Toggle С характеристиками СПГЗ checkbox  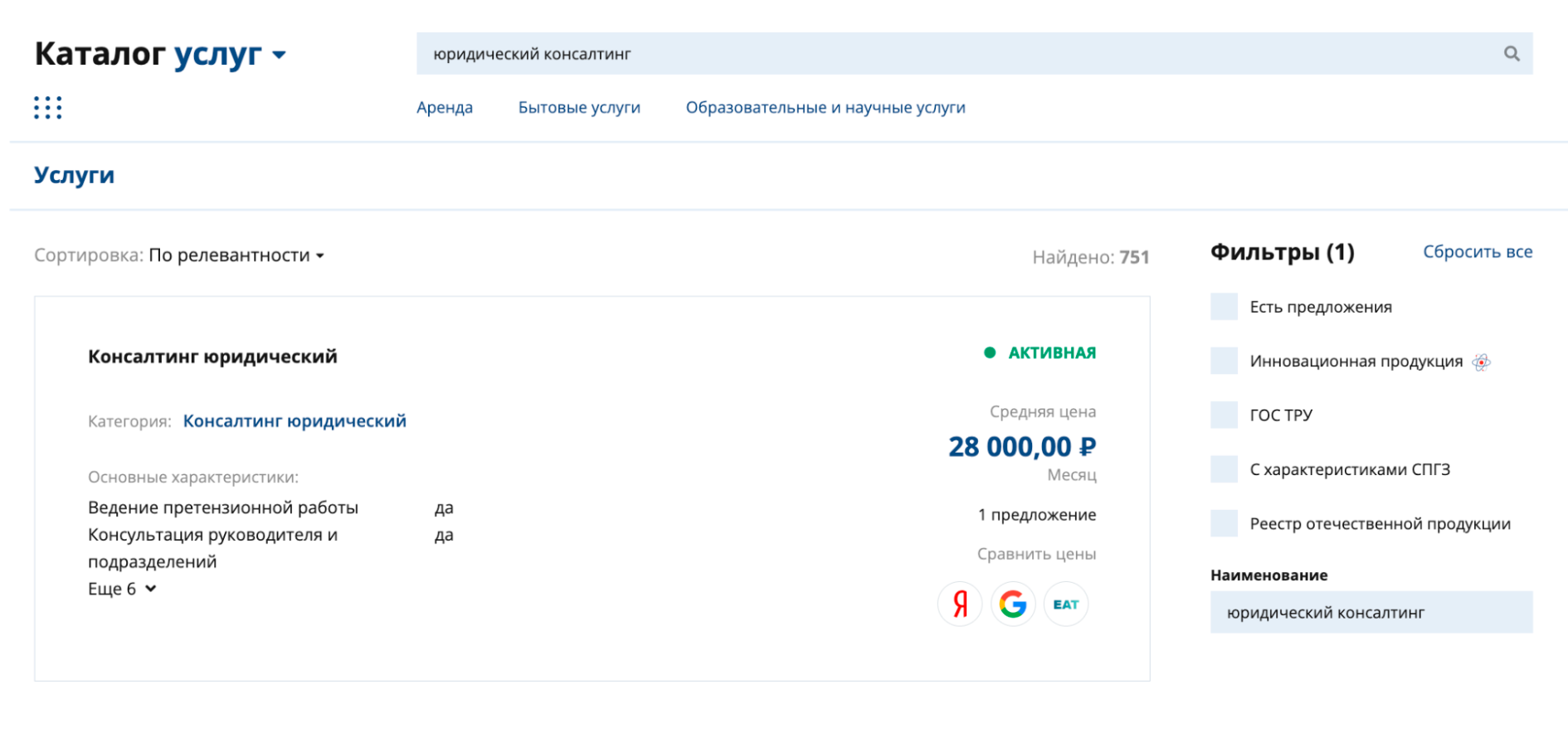pos(1224,469)
